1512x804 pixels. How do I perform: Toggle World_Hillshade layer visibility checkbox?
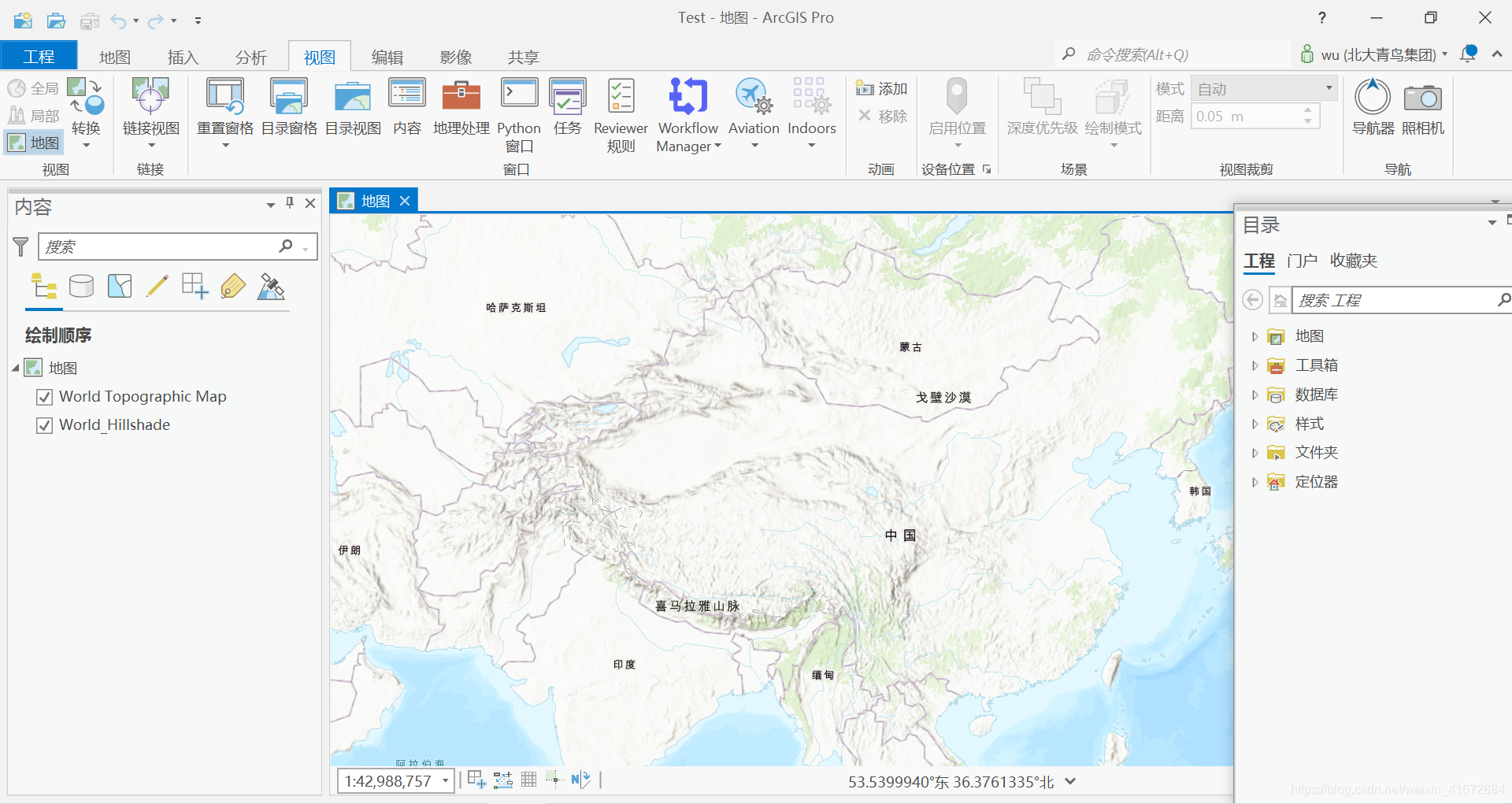point(45,425)
